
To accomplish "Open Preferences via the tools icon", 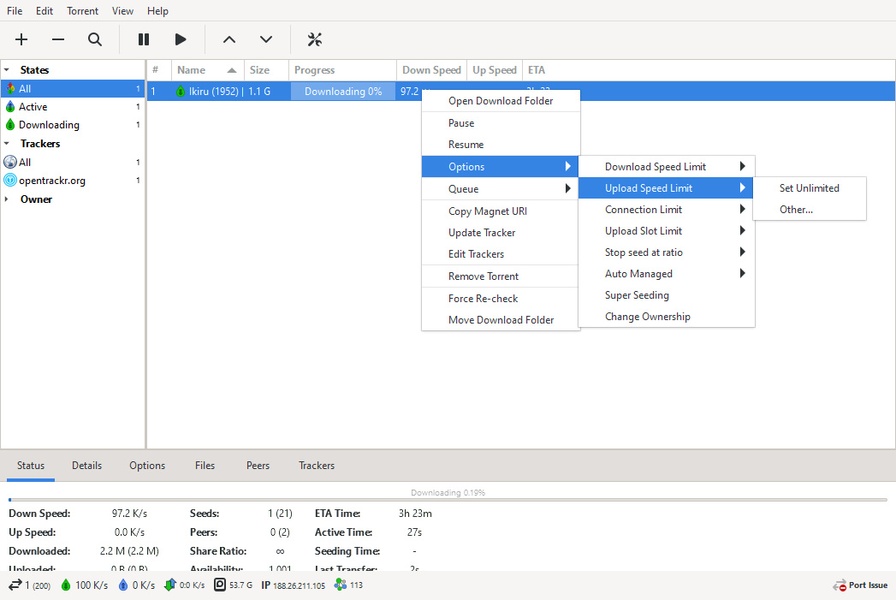I will pos(314,39).
